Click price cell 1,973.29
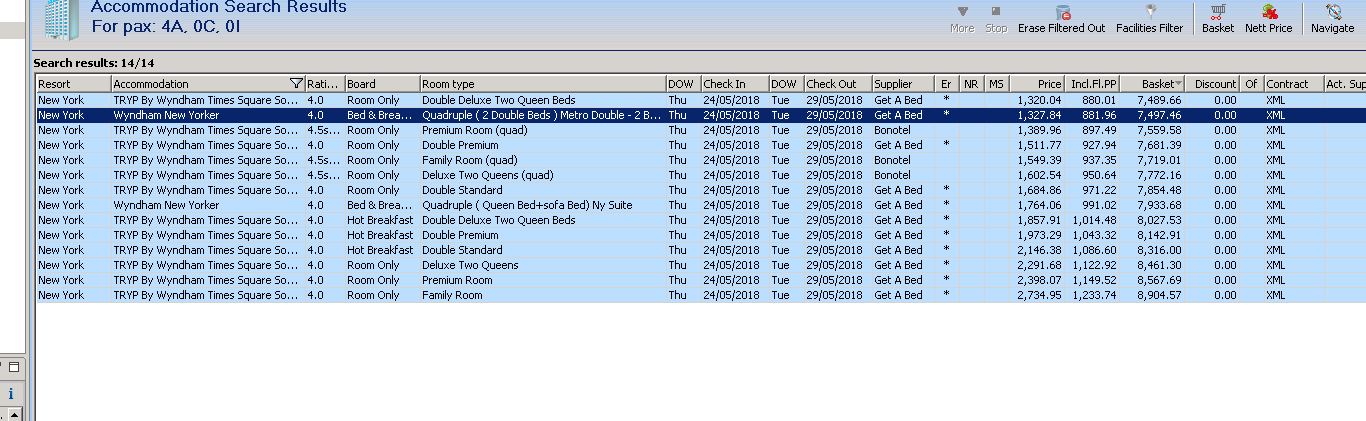The image size is (1366, 421). click(1040, 235)
